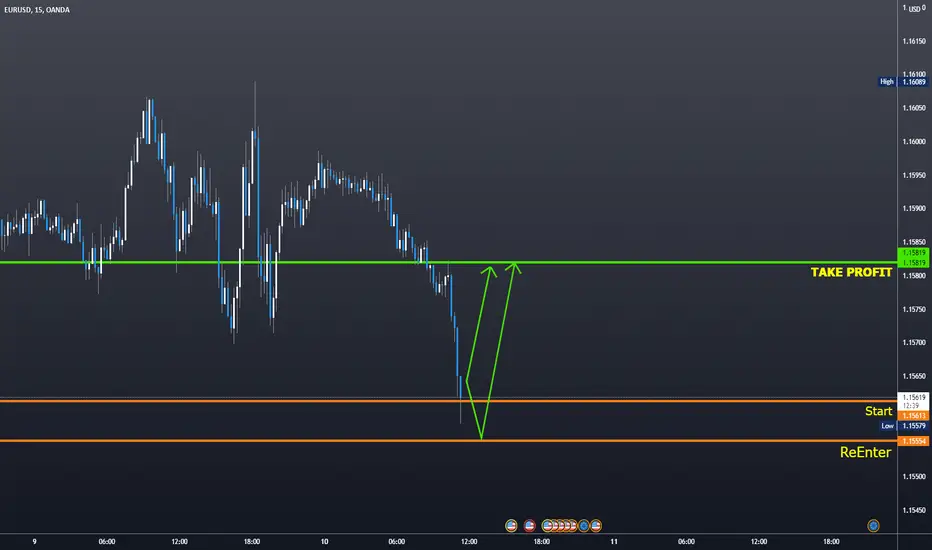Click the Low 1.15579 price label
The width and height of the screenshot is (932, 550).
(x=904, y=426)
